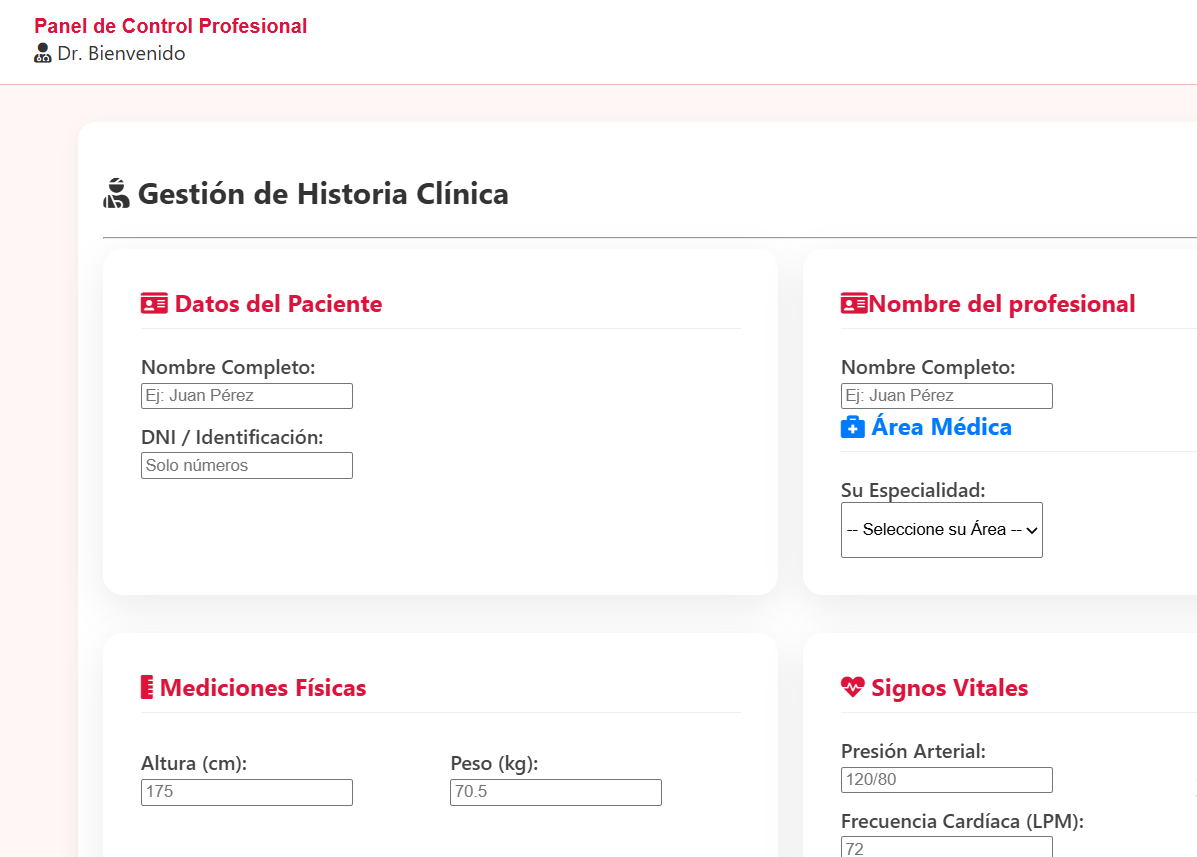Viewport: 1197px width, 857px height.
Task: Click the Signos Vitales heading
Action: pos(950,688)
